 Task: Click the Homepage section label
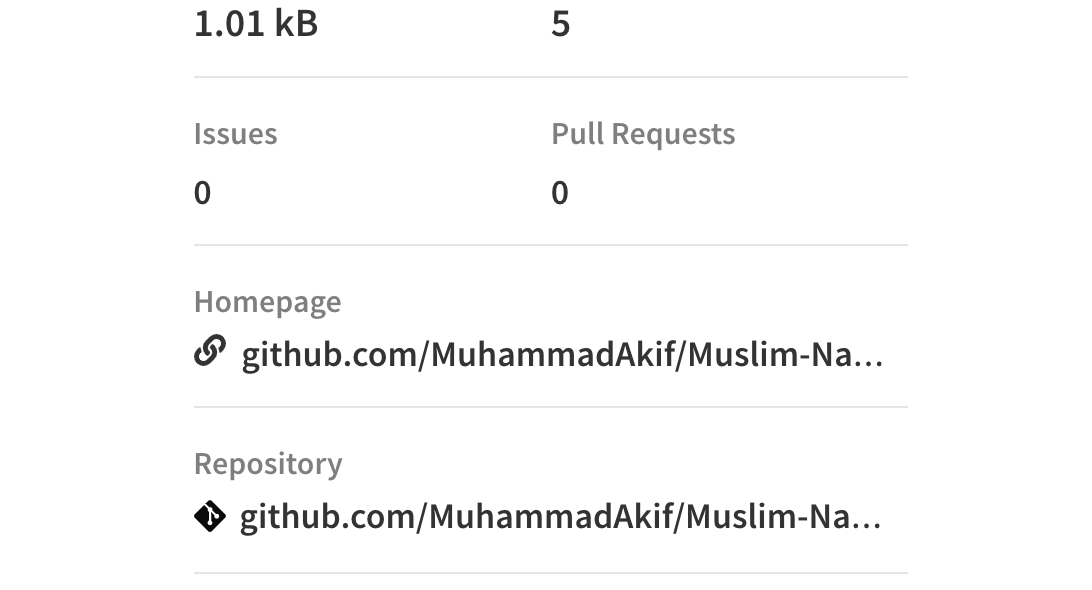coord(268,301)
